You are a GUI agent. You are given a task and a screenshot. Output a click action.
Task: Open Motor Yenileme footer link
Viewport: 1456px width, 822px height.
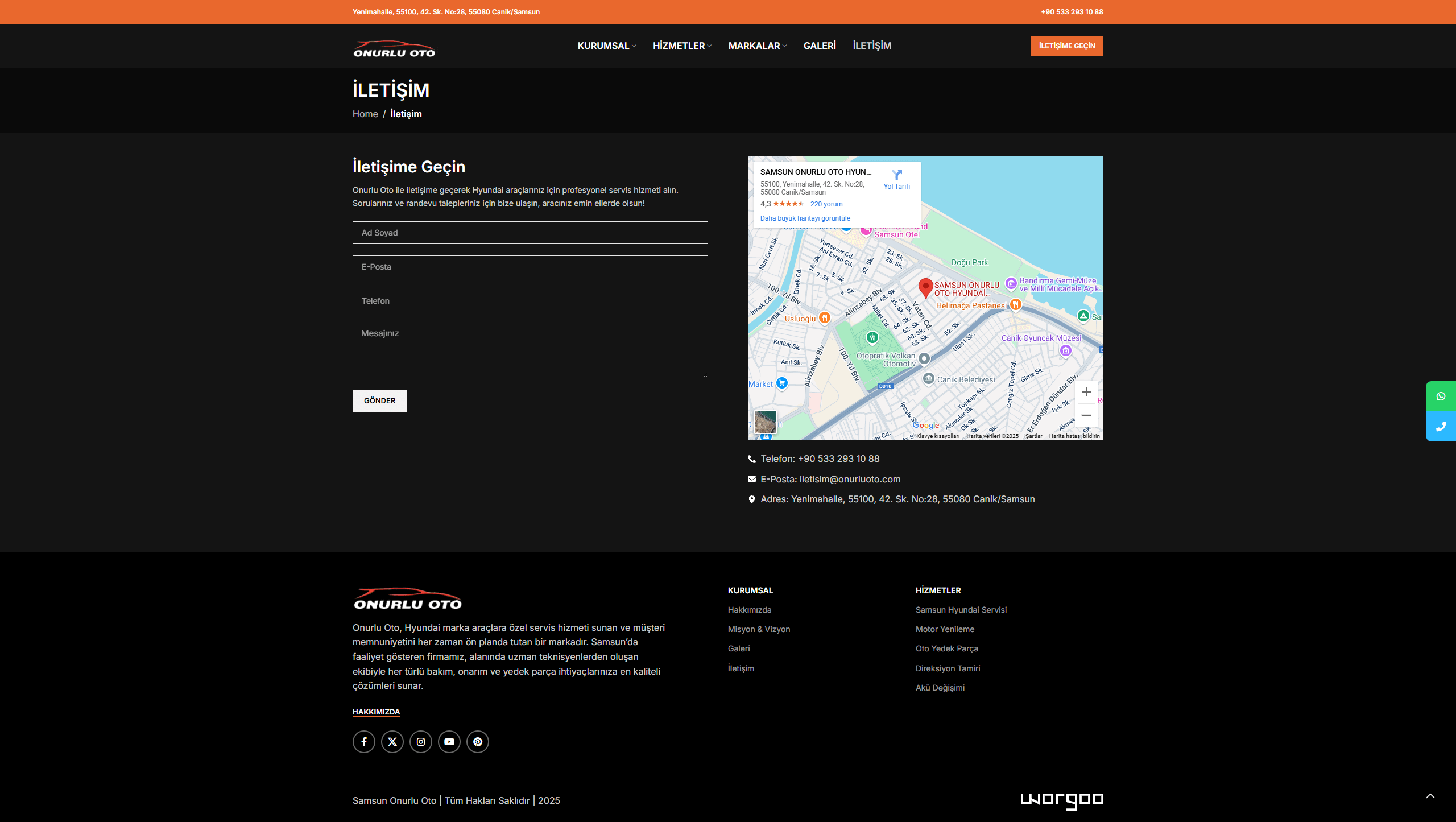[945, 629]
